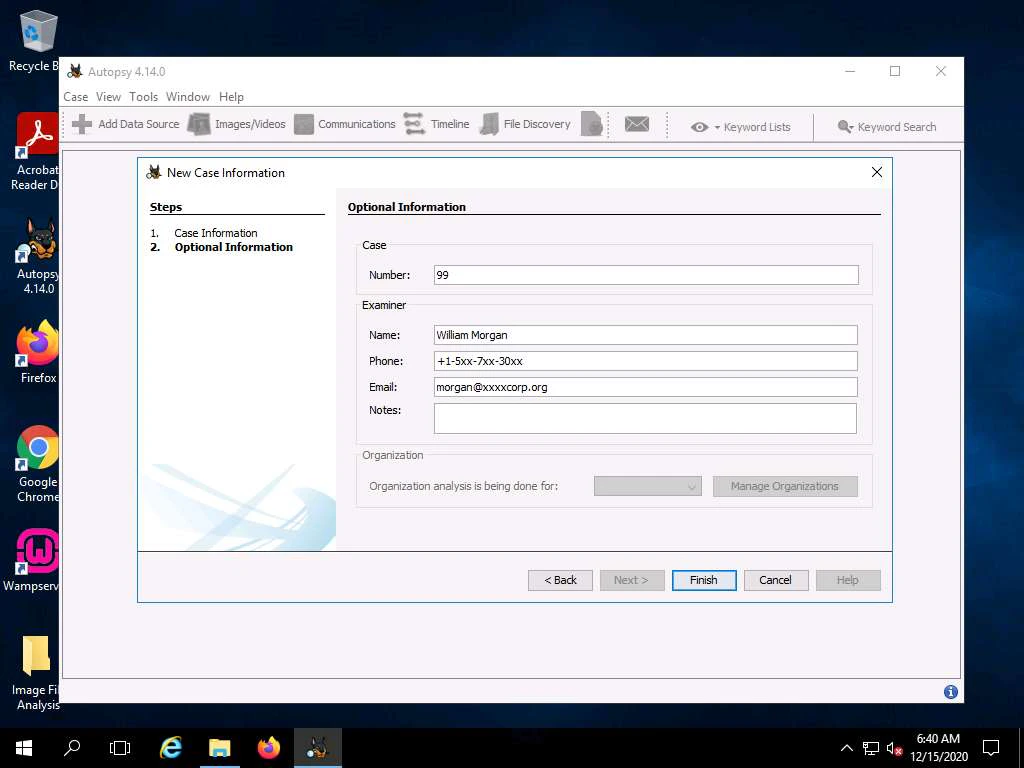Click the muted volume tray icon
Screen dimensions: 1024x768
coord(893,748)
